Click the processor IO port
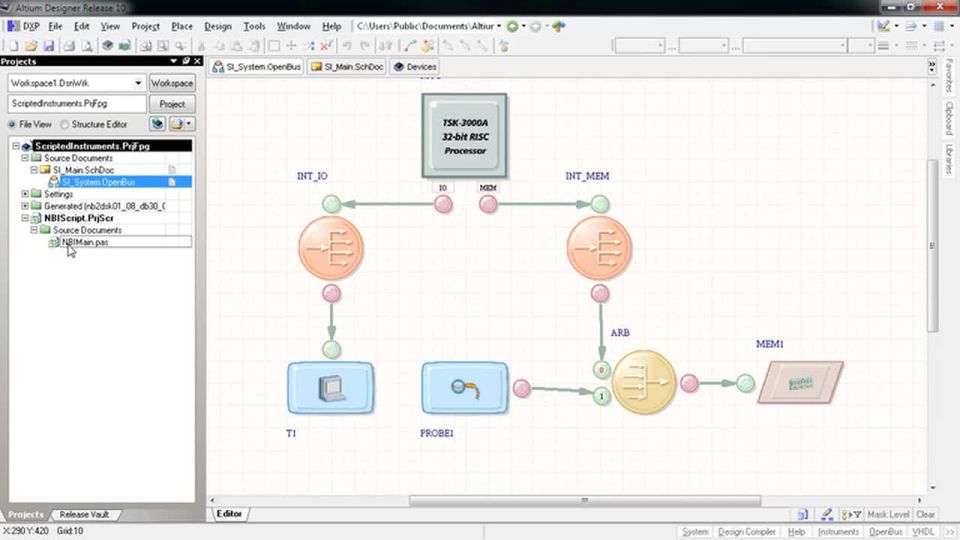 (443, 204)
